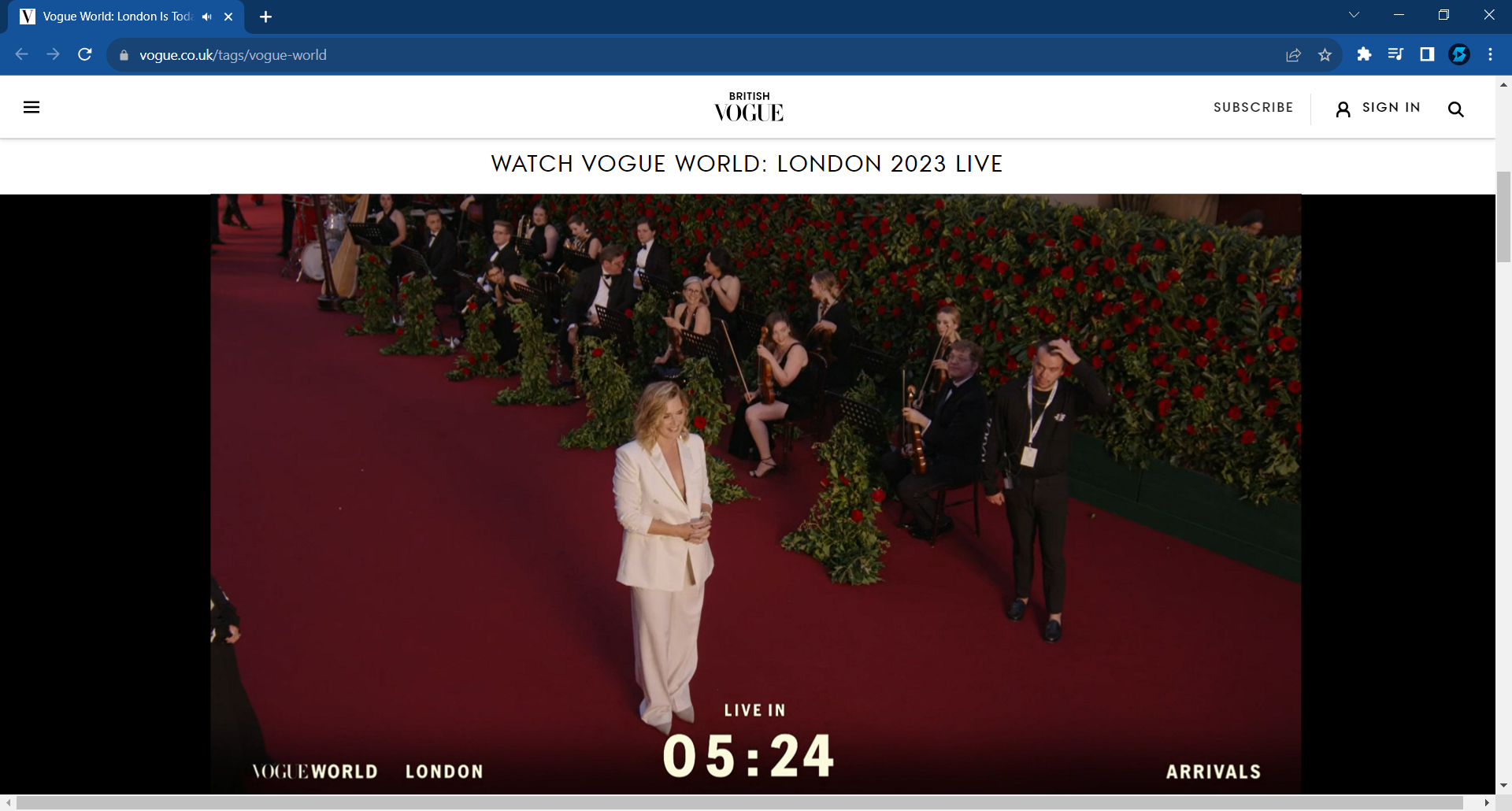Image resolution: width=1512 pixels, height=811 pixels.
Task: Click the Watch Vogue World: London 2023 Live heading
Action: [747, 164]
